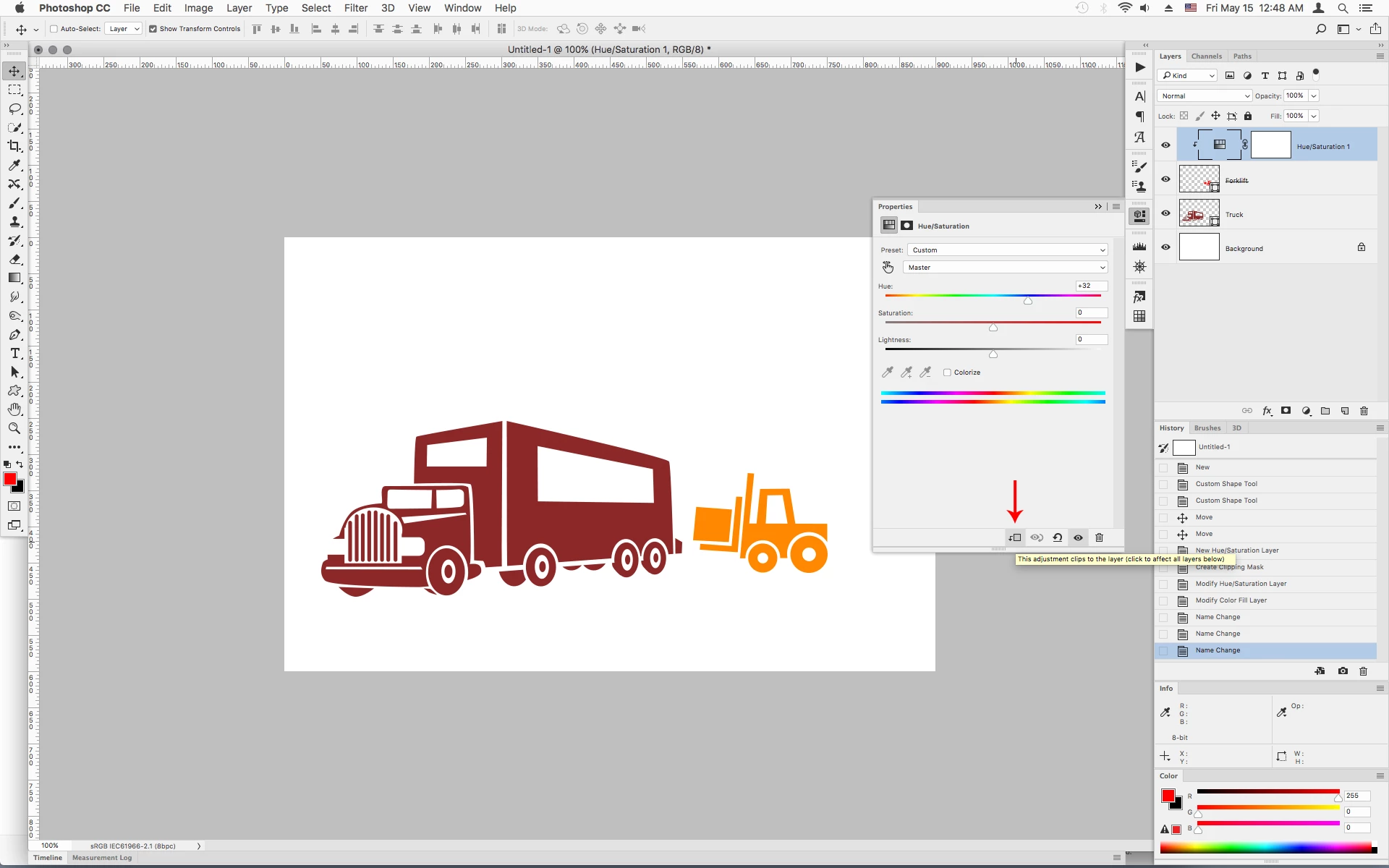Image resolution: width=1389 pixels, height=868 pixels.
Task: Open the Preset dropdown showing Custom
Action: point(1007,250)
